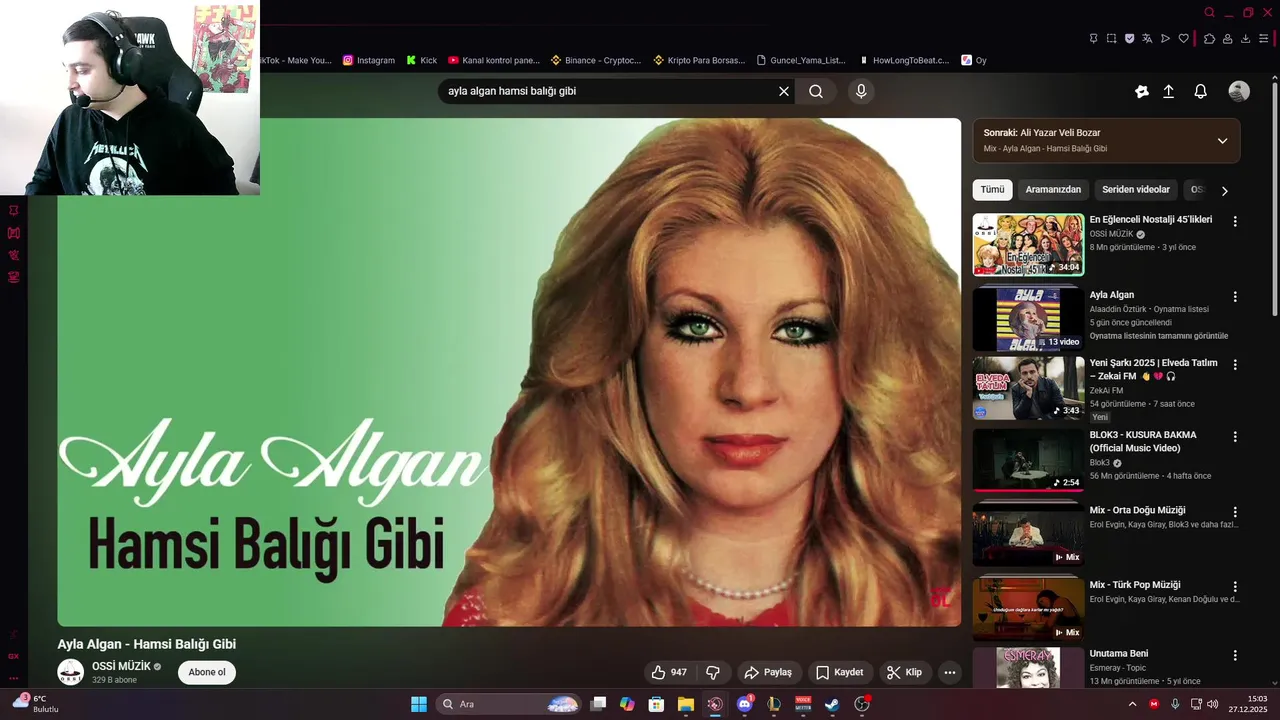Open OSSİ MÜZİK channel name link

(121, 666)
